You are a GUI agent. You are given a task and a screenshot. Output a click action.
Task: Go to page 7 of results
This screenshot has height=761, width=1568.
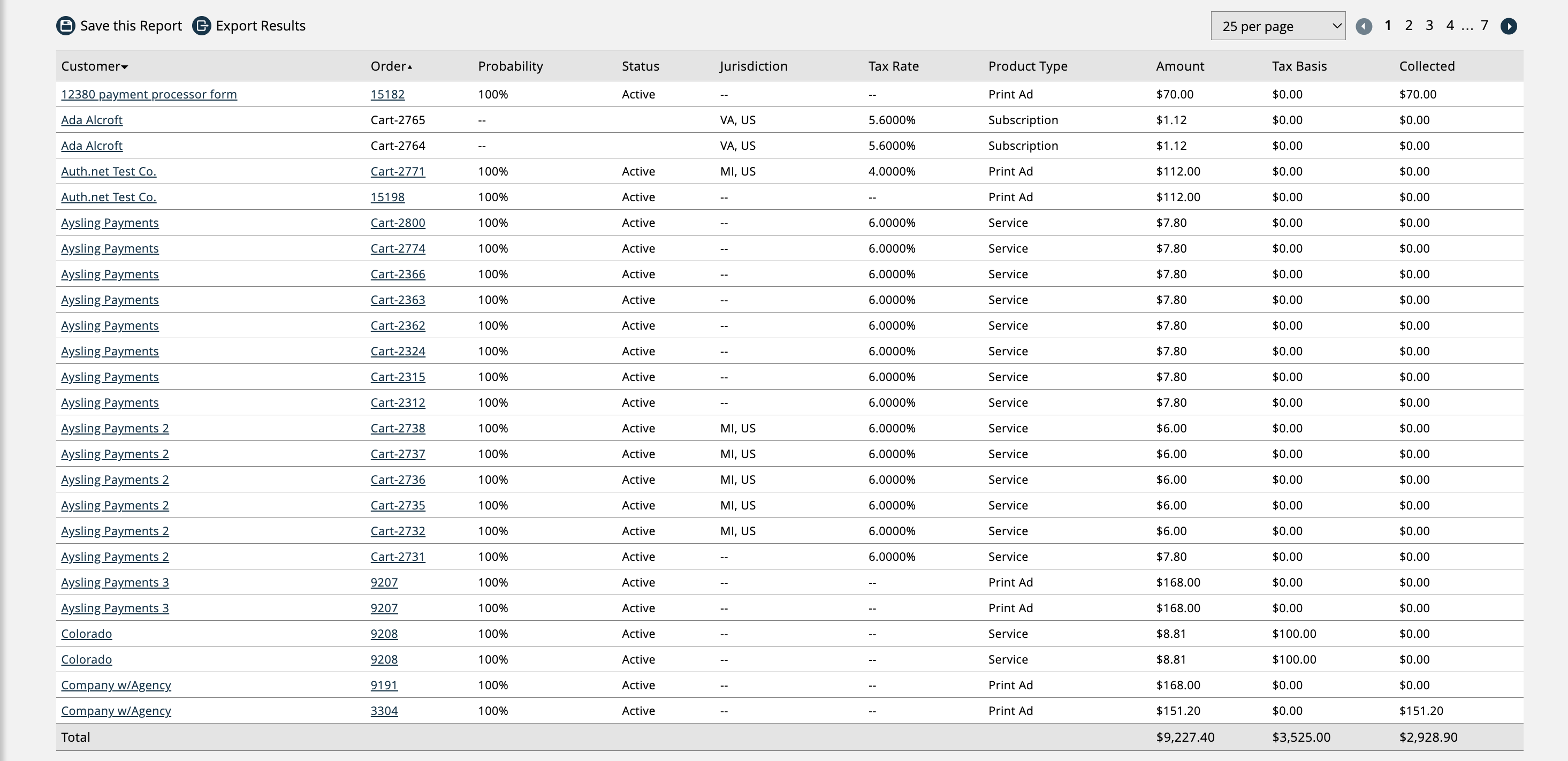[x=1484, y=26]
